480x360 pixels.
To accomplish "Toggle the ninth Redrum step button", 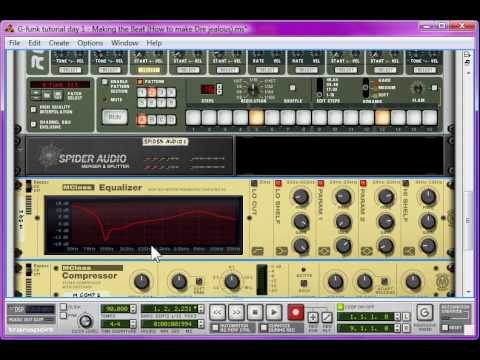I will click(319, 117).
